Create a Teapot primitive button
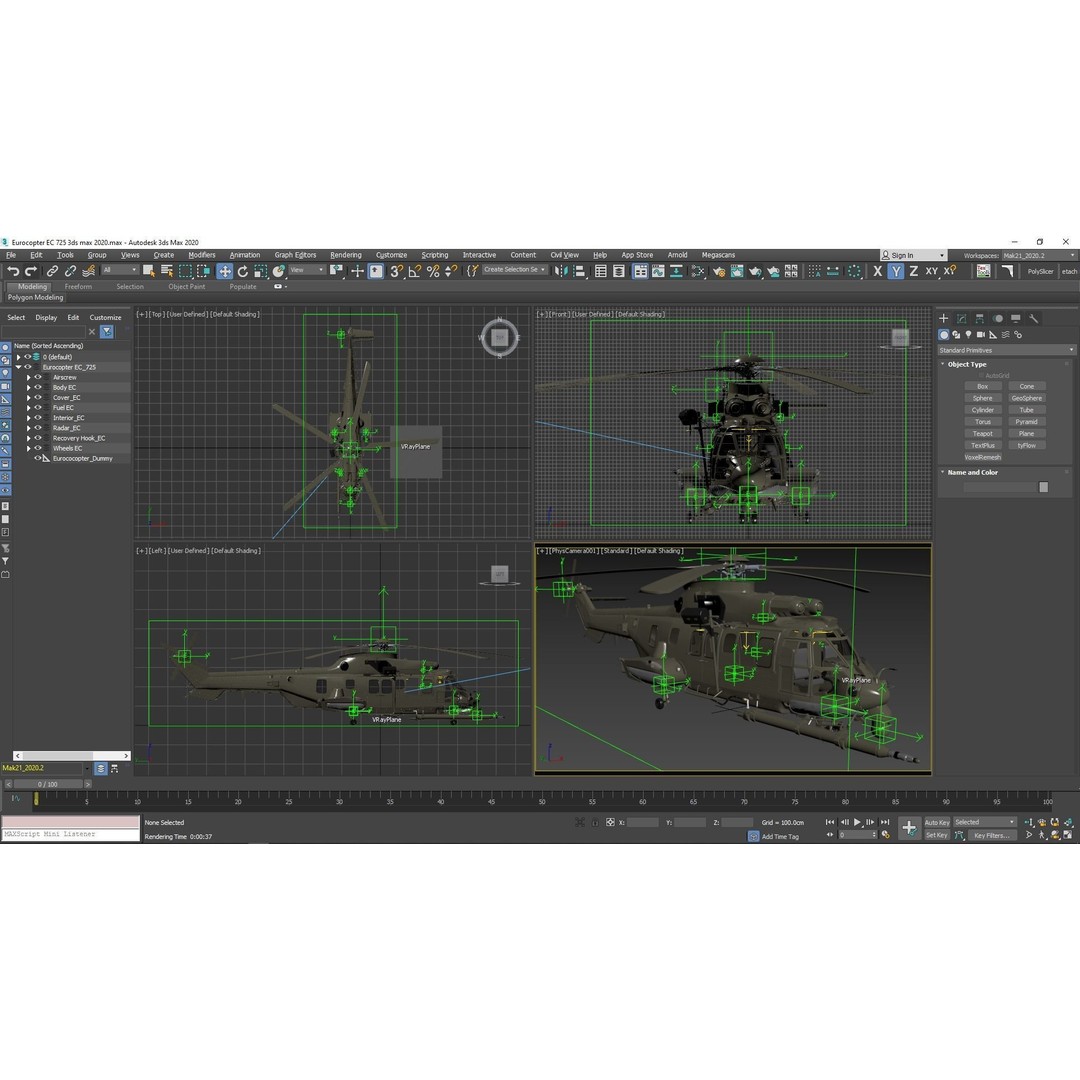Image resolution: width=1080 pixels, height=1080 pixels. click(982, 434)
